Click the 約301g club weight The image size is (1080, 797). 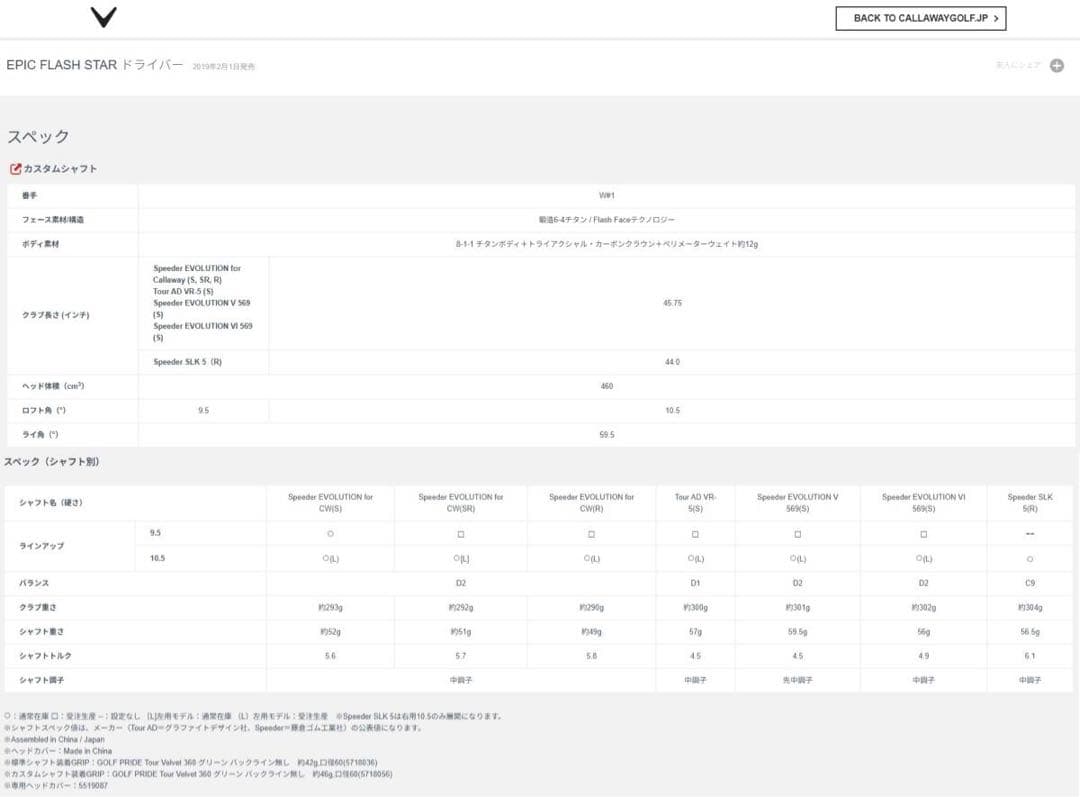pos(797,608)
